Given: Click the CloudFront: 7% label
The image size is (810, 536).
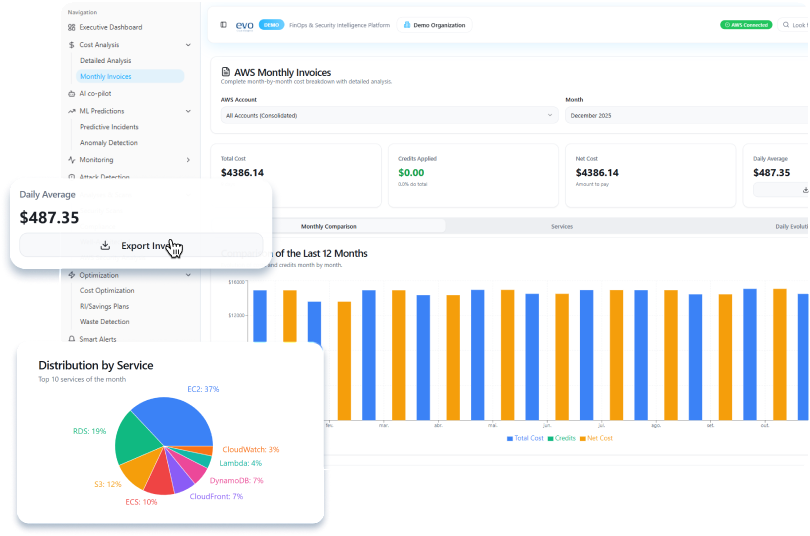Looking at the screenshot, I should [x=216, y=496].
